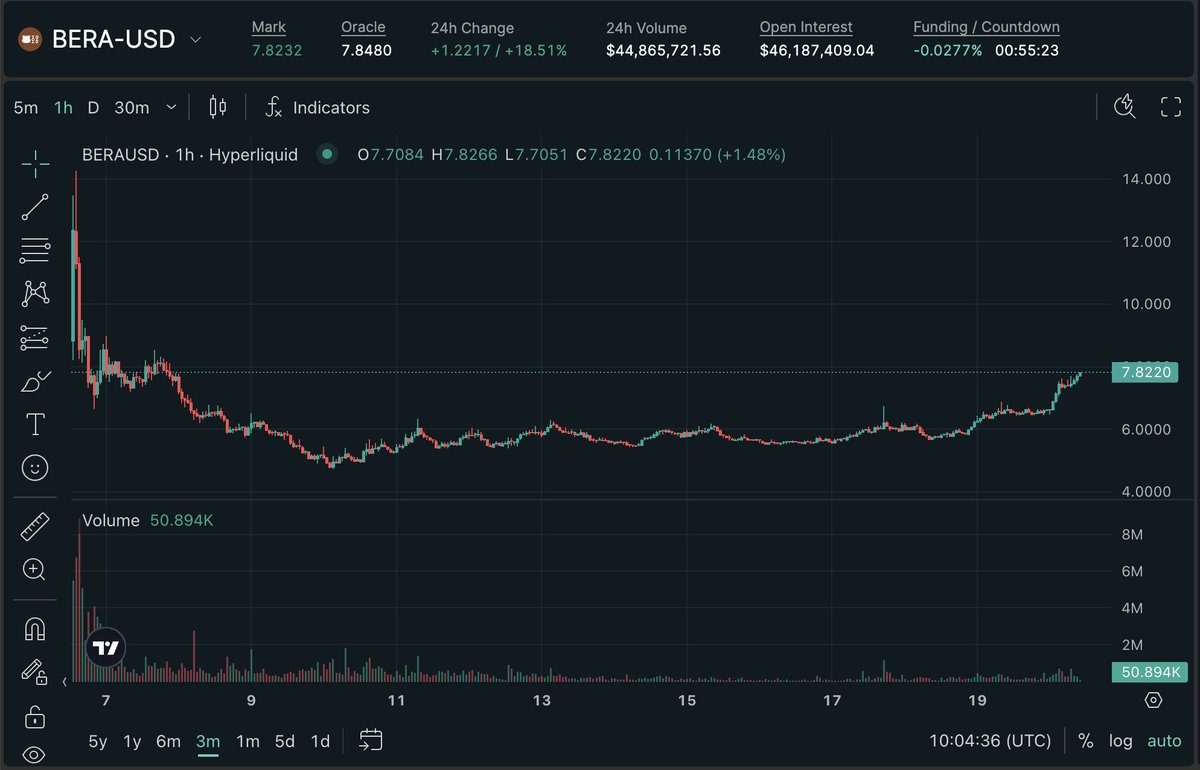Click the BERA token logo icon

(31, 40)
